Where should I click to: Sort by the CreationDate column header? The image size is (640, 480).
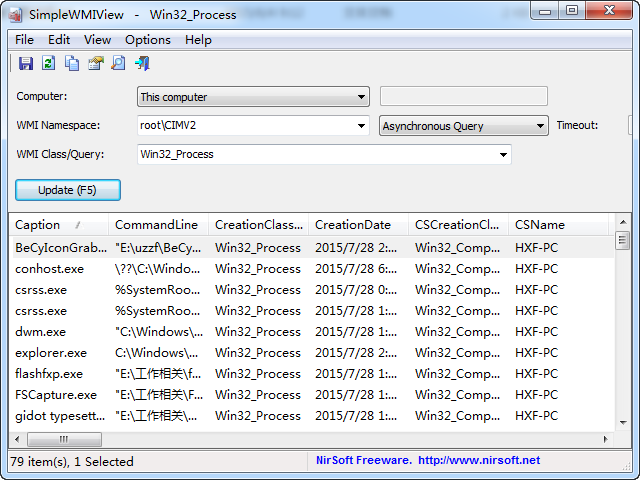[x=359, y=225]
